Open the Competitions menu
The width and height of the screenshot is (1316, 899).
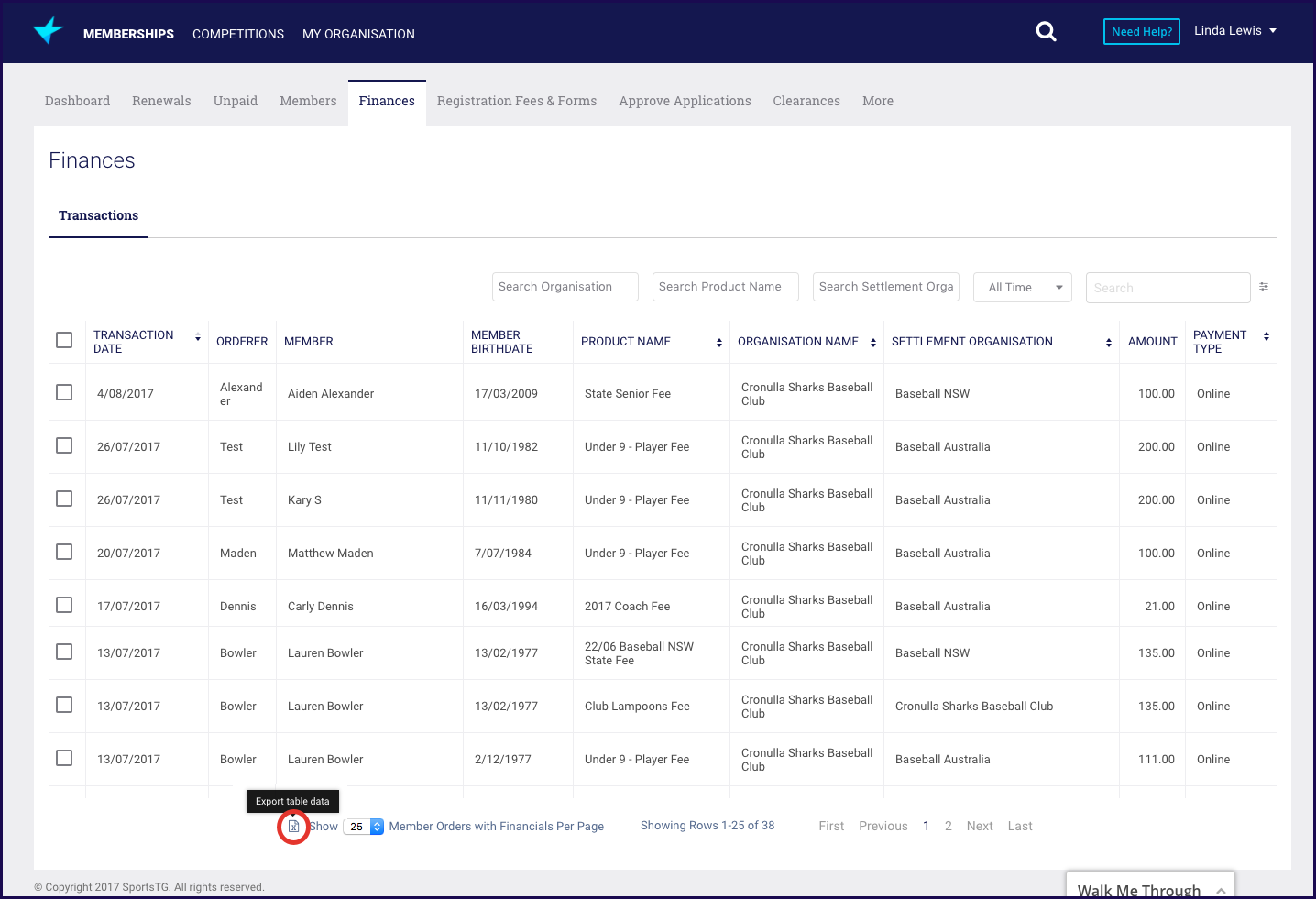click(238, 34)
